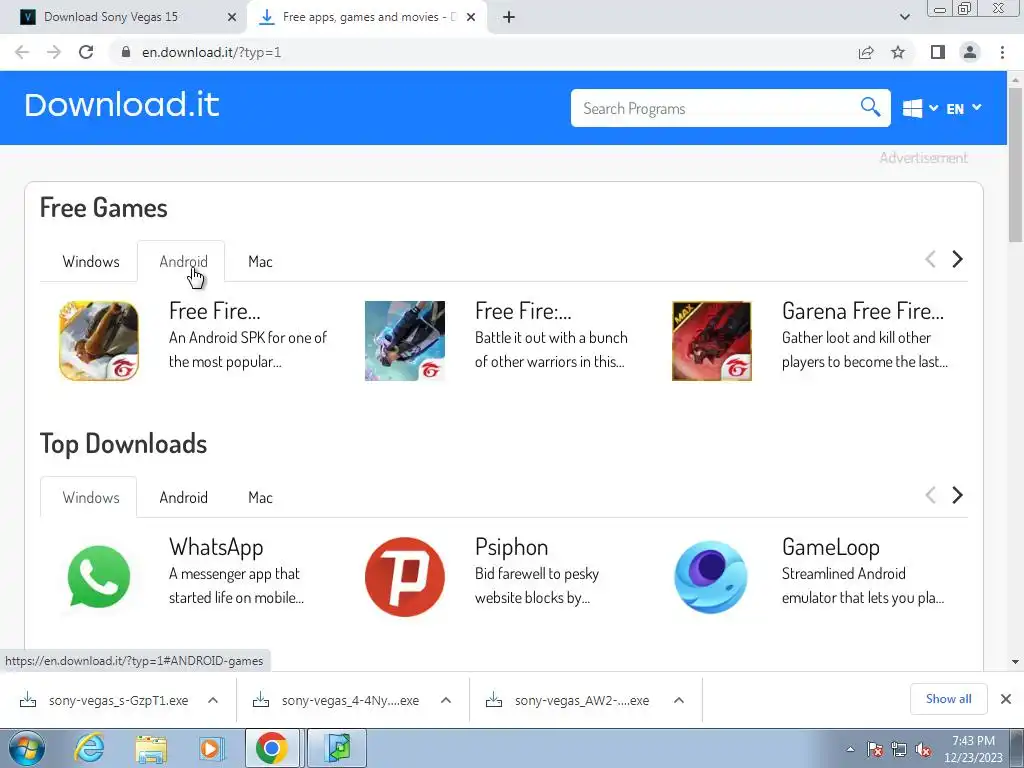Bookmark this page with the star icon
This screenshot has width=1024, height=768.
click(898, 52)
